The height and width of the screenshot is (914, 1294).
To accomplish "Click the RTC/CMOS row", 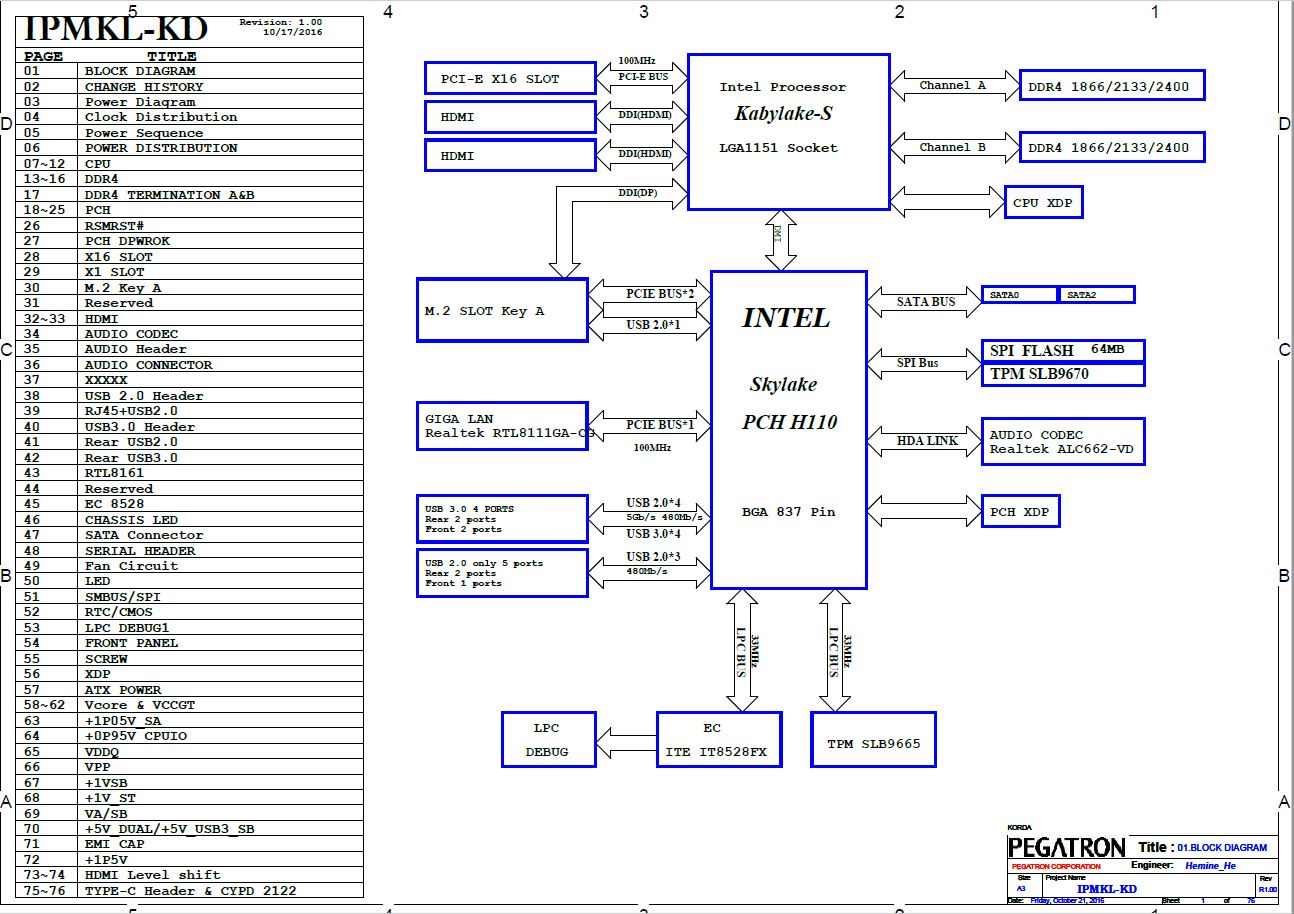I will tap(189, 612).
